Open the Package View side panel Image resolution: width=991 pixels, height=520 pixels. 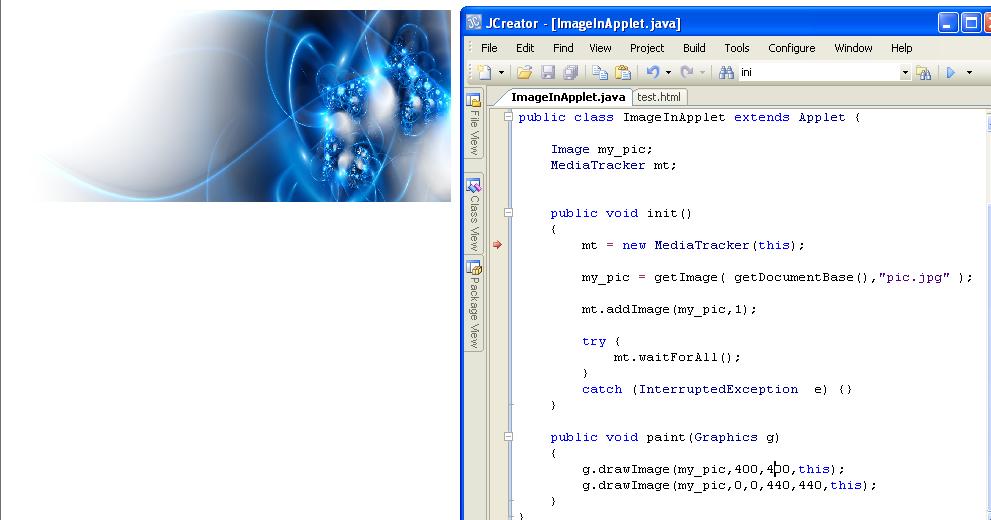474,304
